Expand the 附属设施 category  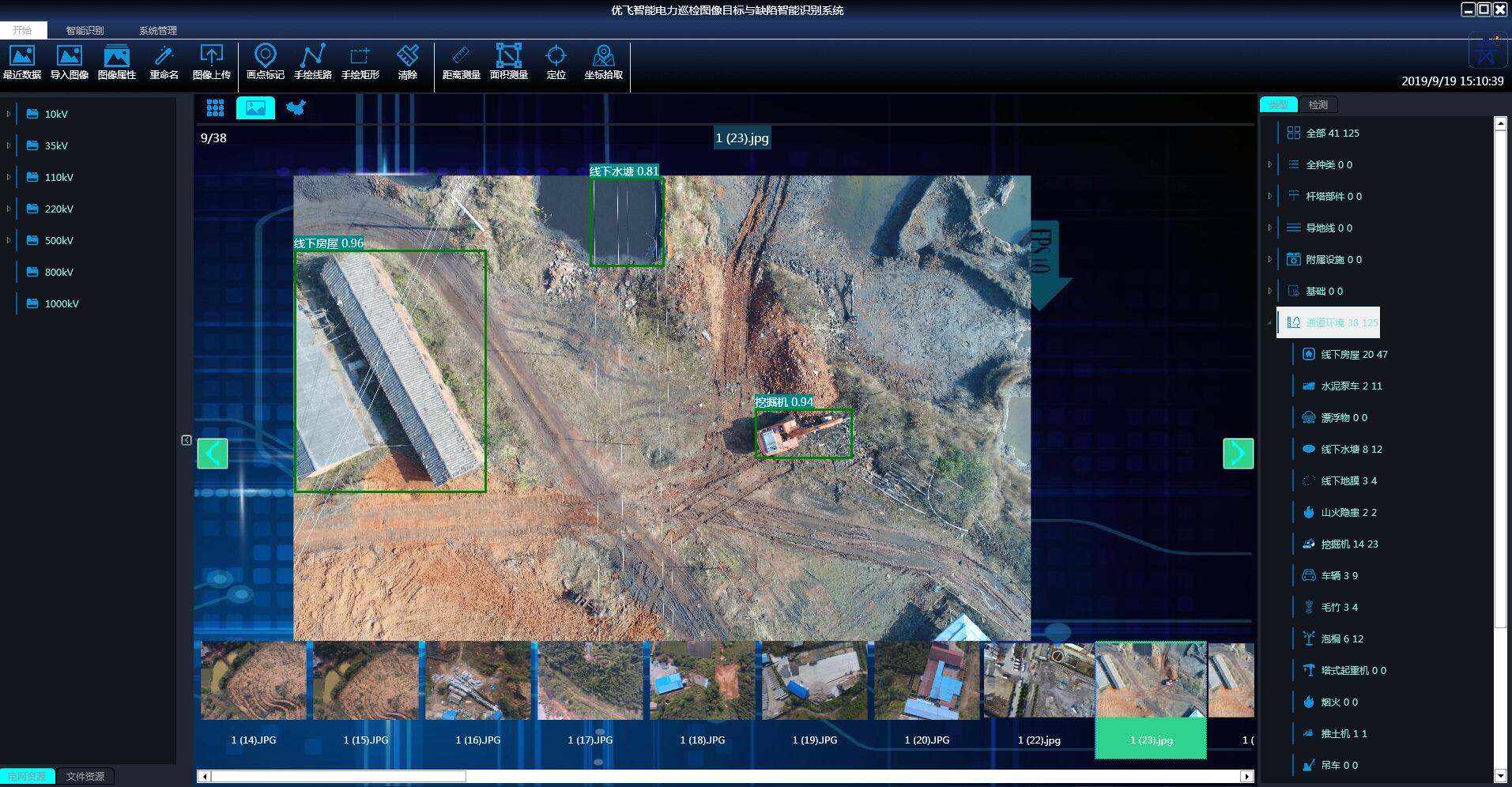pyautogui.click(x=1270, y=259)
